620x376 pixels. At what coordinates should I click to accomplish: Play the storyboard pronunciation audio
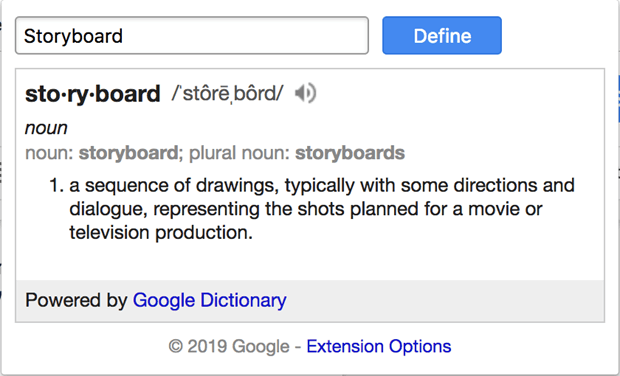[305, 94]
